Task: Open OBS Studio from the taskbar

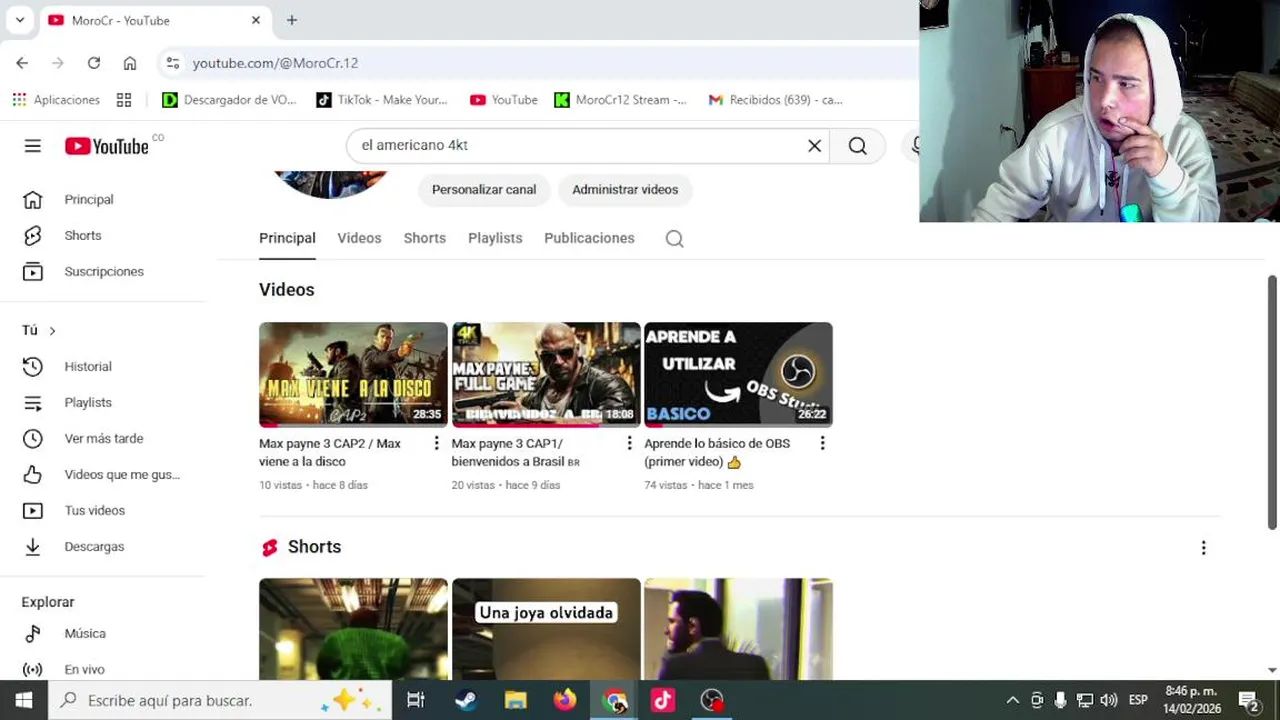Action: pyautogui.click(x=712, y=700)
